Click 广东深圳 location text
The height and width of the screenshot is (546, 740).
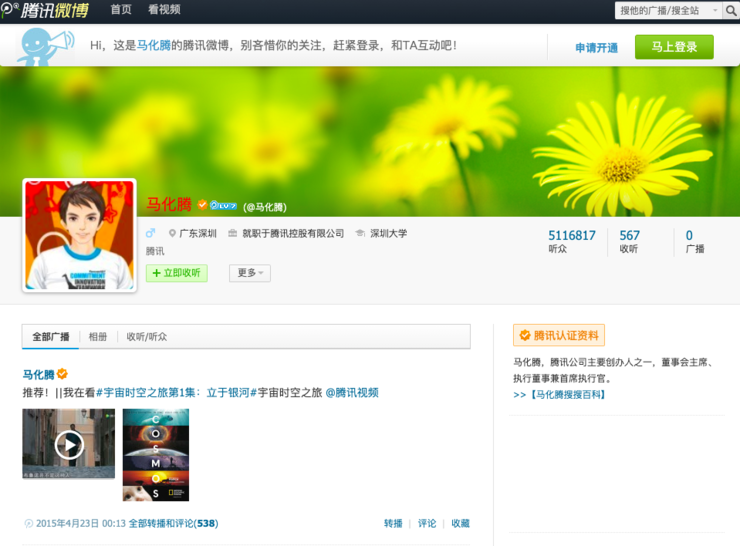pyautogui.click(x=198, y=233)
